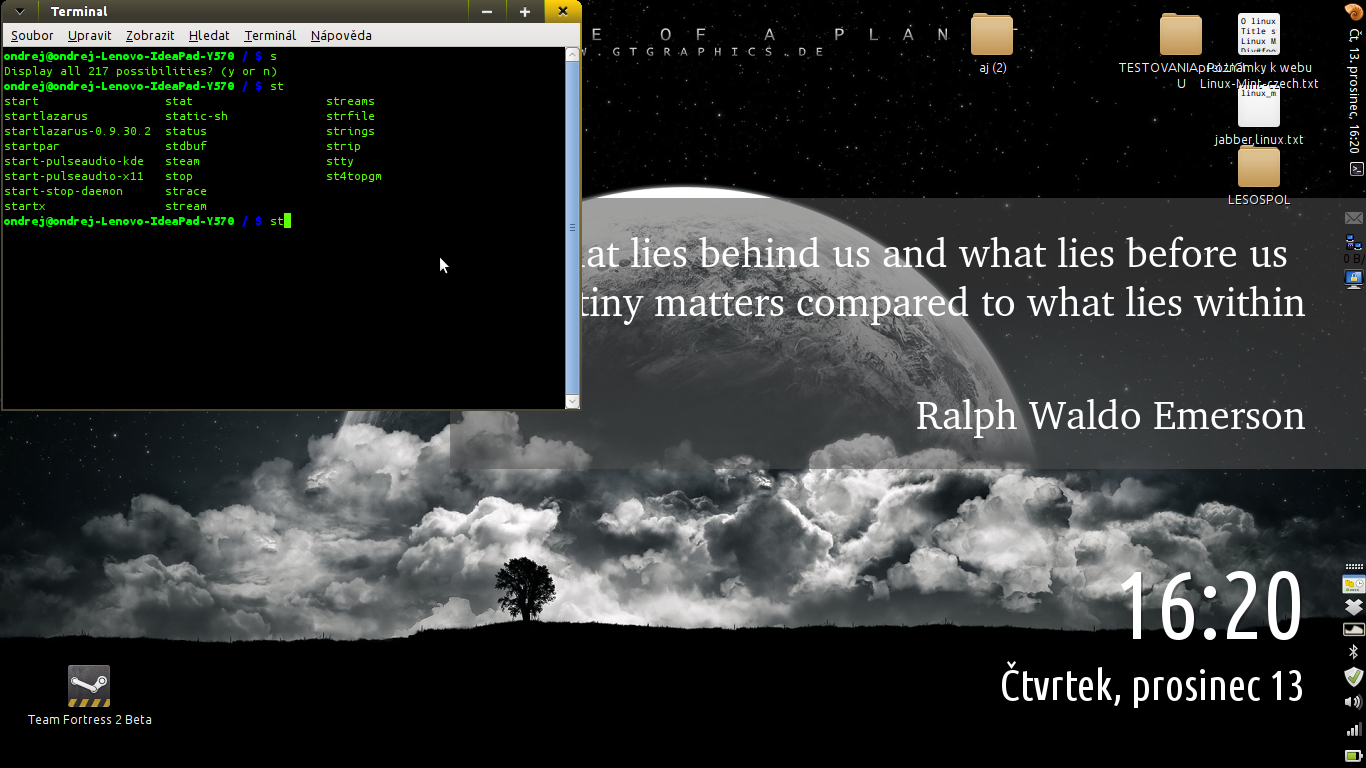The height and width of the screenshot is (768, 1366).
Task: Click 'stdbuf' in terminal output
Action: coord(186,146)
